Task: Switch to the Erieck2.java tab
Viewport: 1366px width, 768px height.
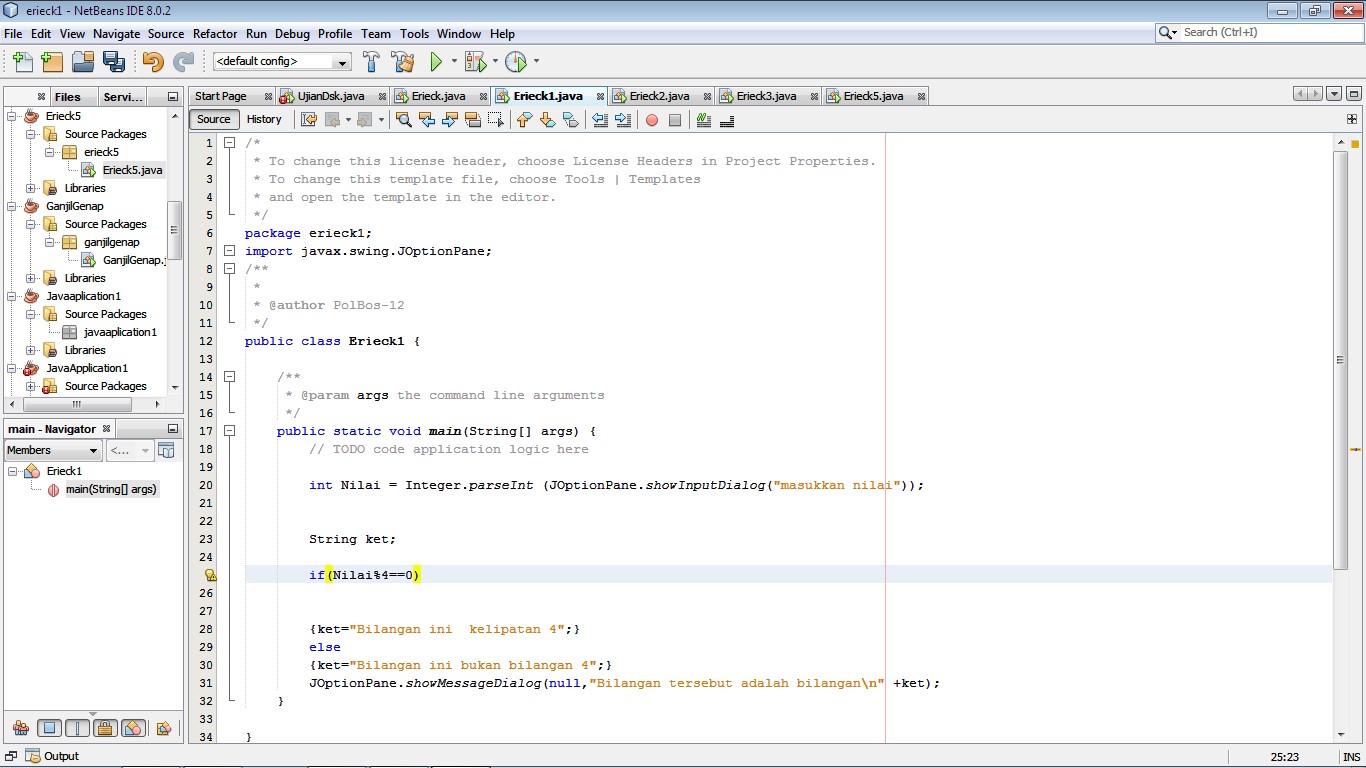Action: pos(660,95)
